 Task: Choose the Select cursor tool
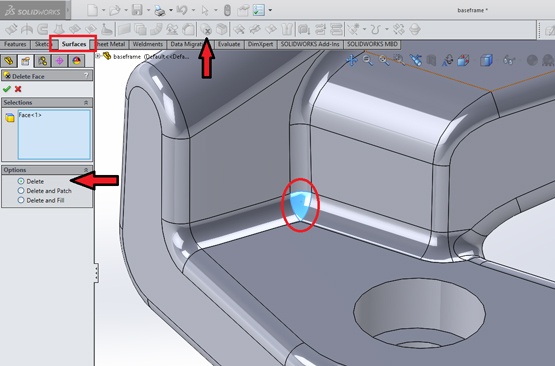[x=205, y=11]
